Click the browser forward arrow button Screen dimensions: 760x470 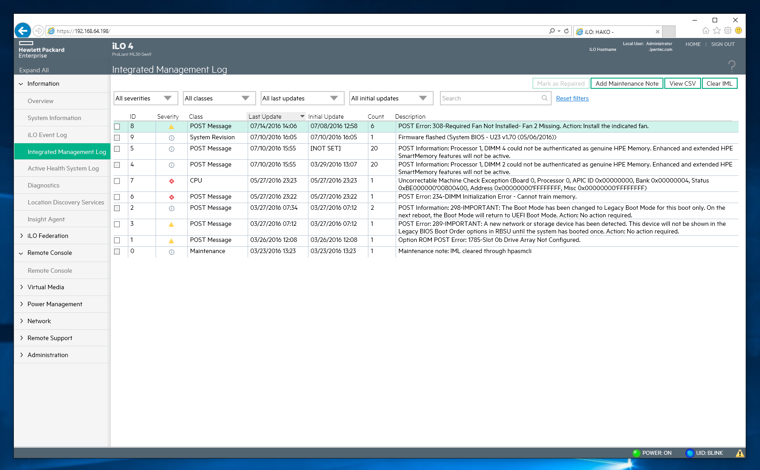38,31
